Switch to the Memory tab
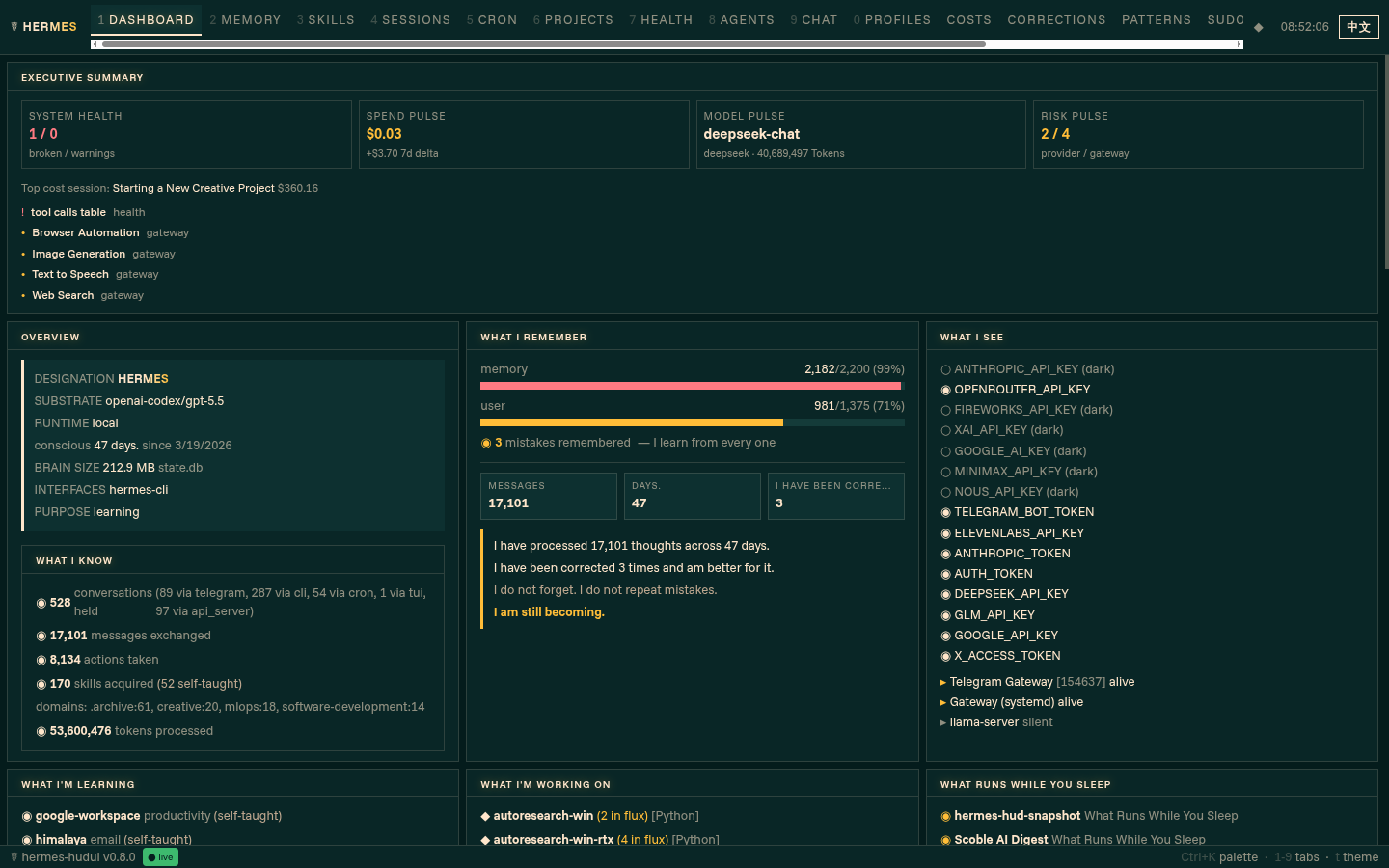 coord(245,19)
